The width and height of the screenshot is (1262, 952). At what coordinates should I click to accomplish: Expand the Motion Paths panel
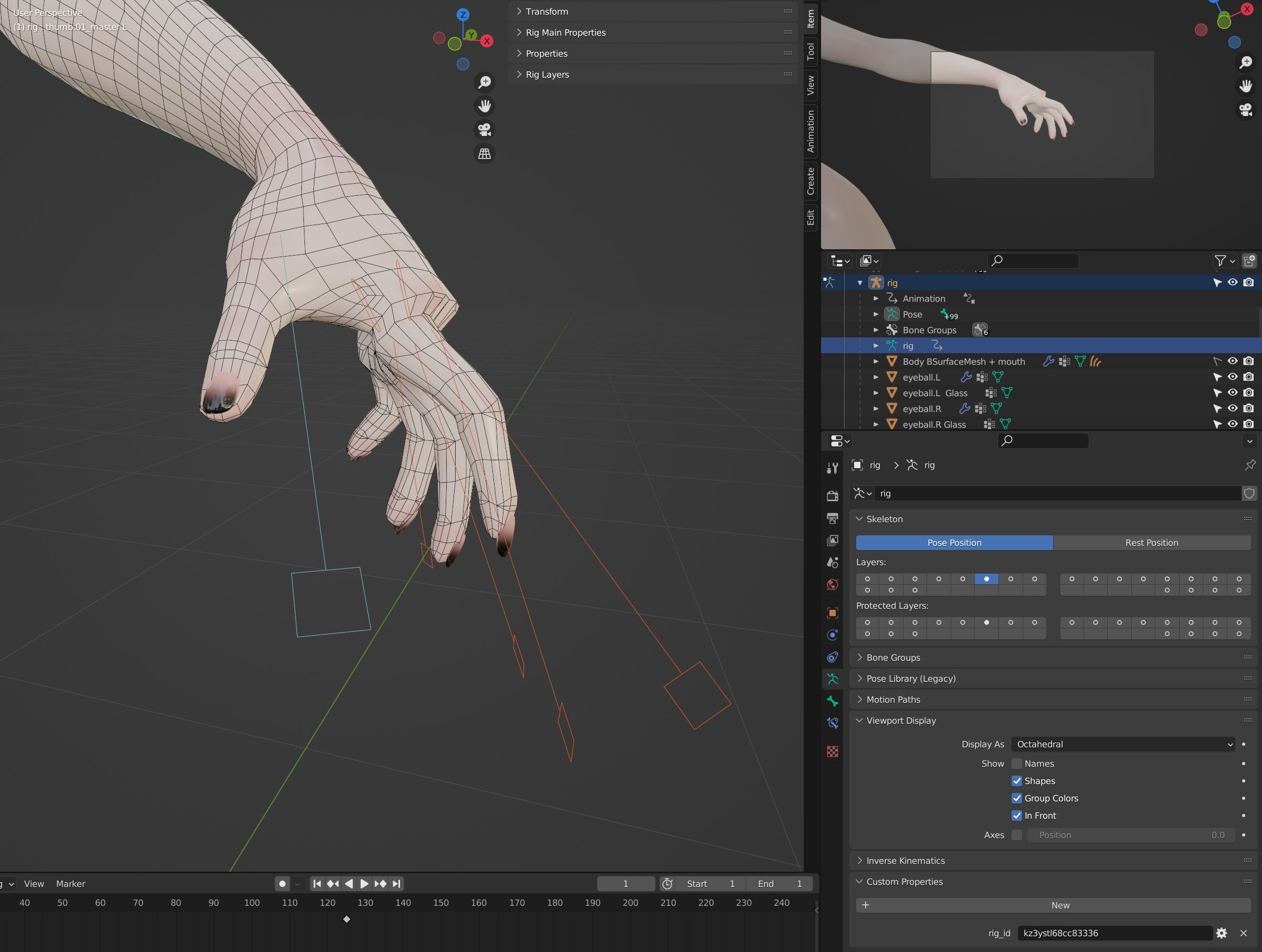click(x=1053, y=700)
